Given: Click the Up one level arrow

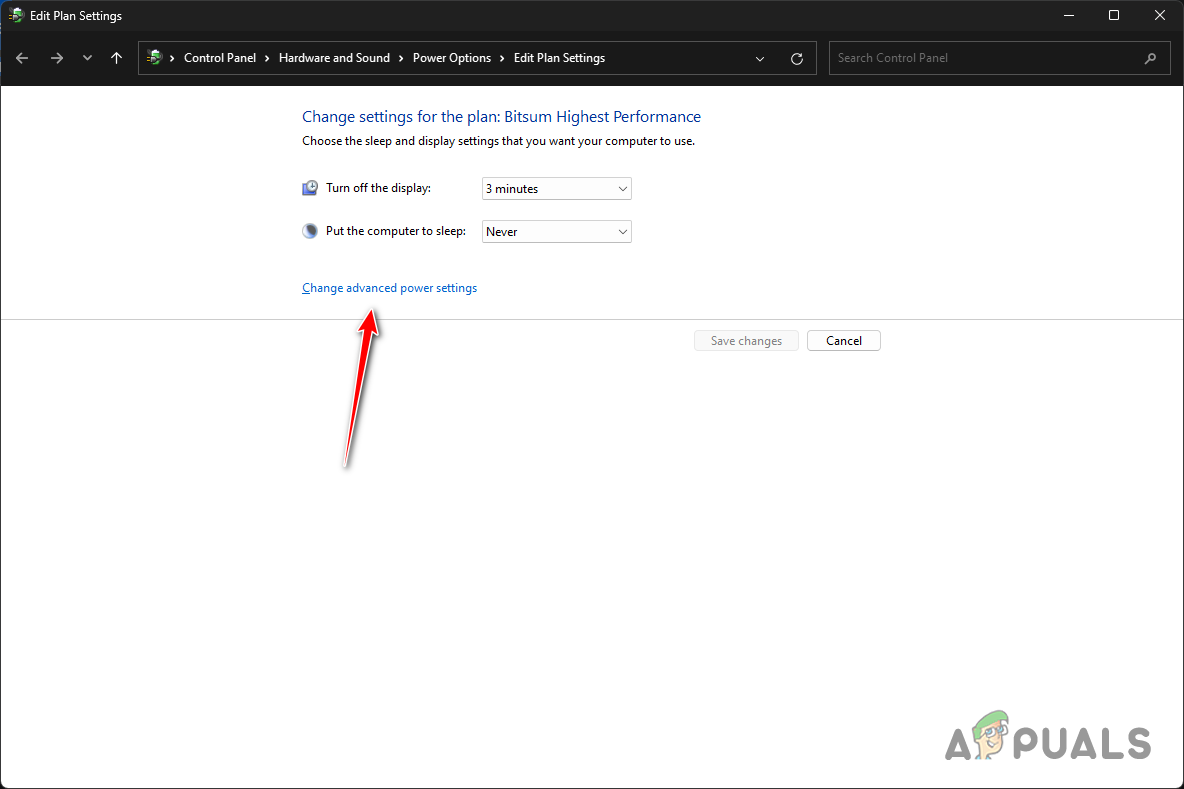Looking at the screenshot, I should [116, 57].
